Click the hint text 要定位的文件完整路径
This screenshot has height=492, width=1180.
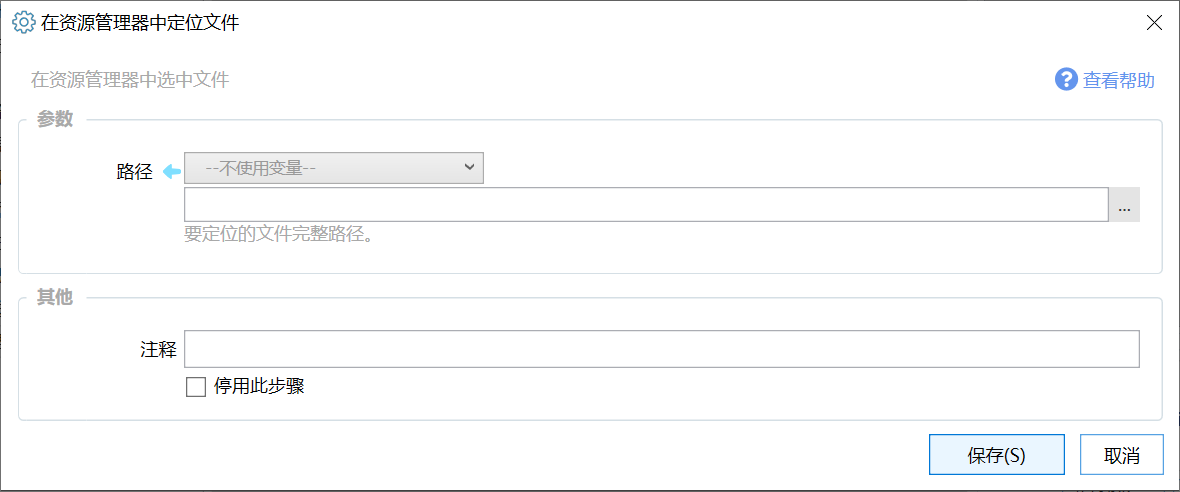tap(279, 236)
